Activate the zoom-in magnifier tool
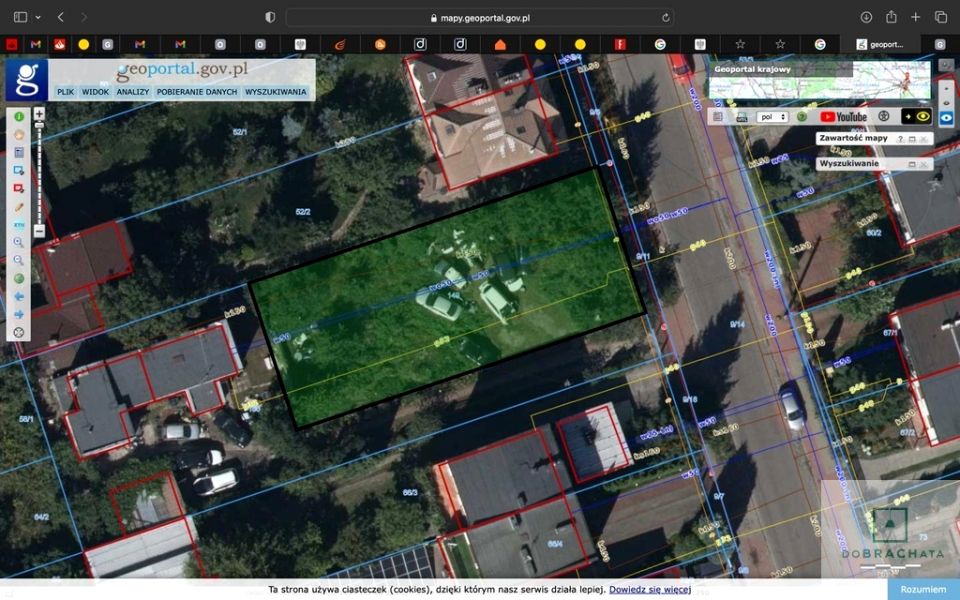Image resolution: width=960 pixels, height=600 pixels. coord(19,242)
